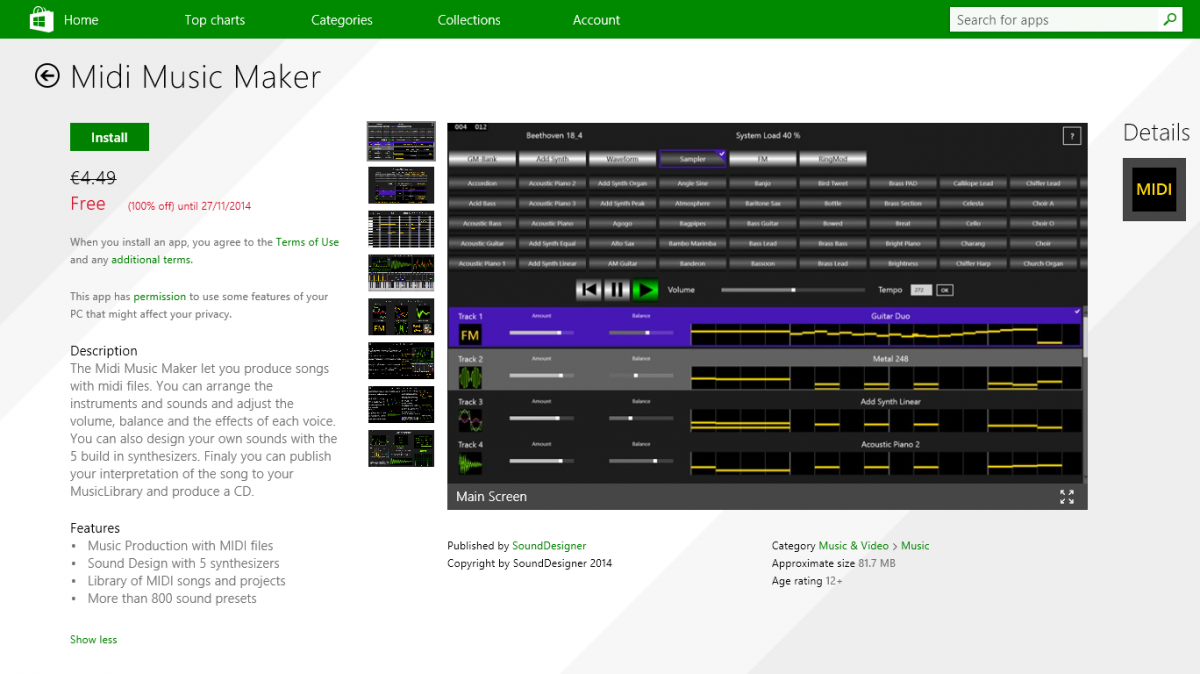Go back with the circled arrow
Screen dimensions: 1200x674
[x=47, y=76]
